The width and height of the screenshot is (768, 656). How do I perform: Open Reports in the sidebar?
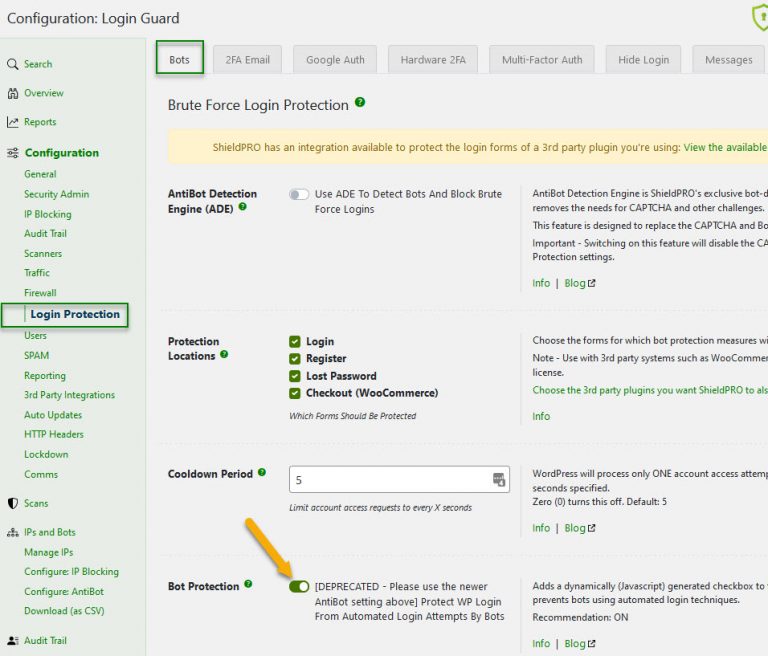(40, 122)
